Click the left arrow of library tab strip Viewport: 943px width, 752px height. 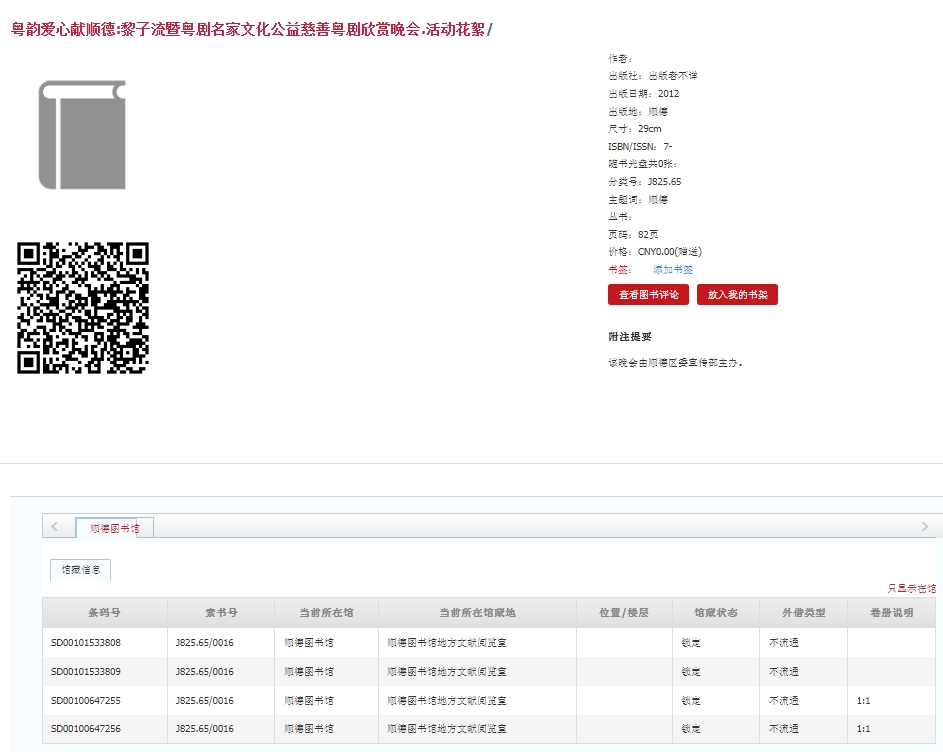click(55, 527)
